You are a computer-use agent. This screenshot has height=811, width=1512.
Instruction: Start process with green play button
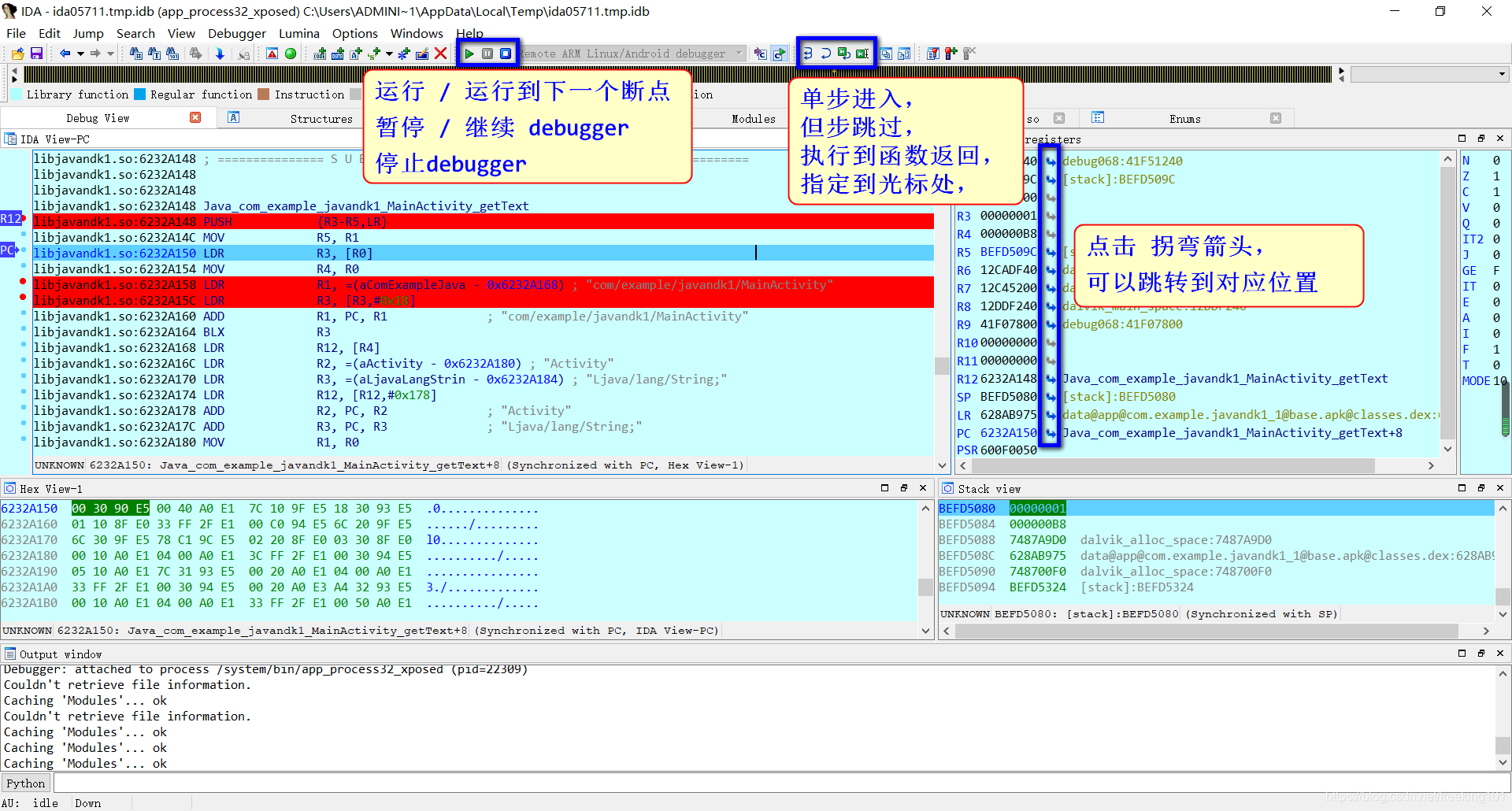tap(469, 54)
